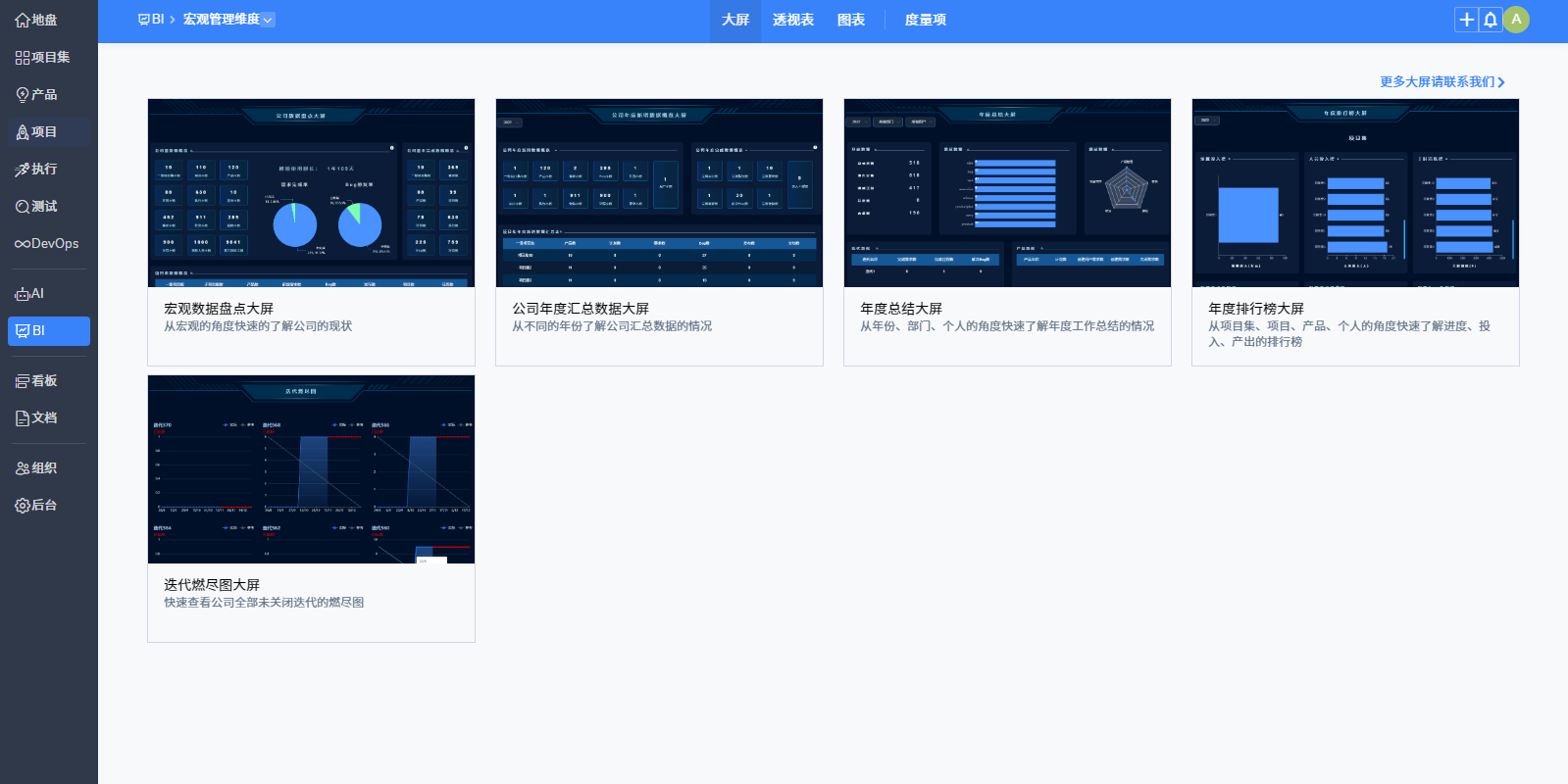
Task: Switch to the 图表 tab
Action: (x=850, y=20)
